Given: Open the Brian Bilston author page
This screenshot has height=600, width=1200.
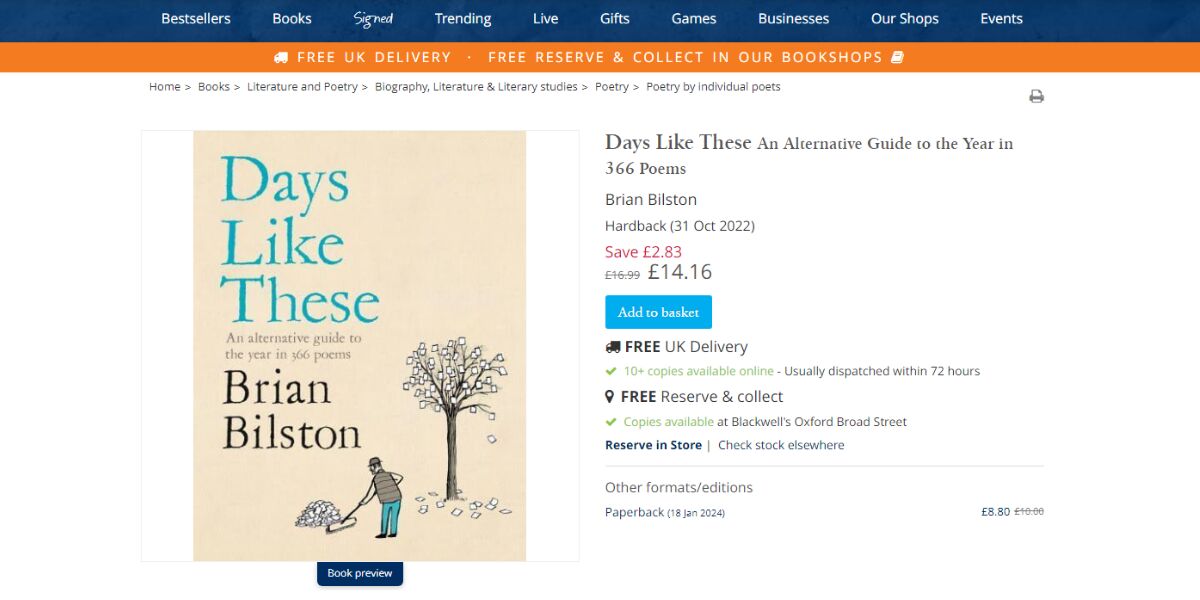Looking at the screenshot, I should click(650, 199).
